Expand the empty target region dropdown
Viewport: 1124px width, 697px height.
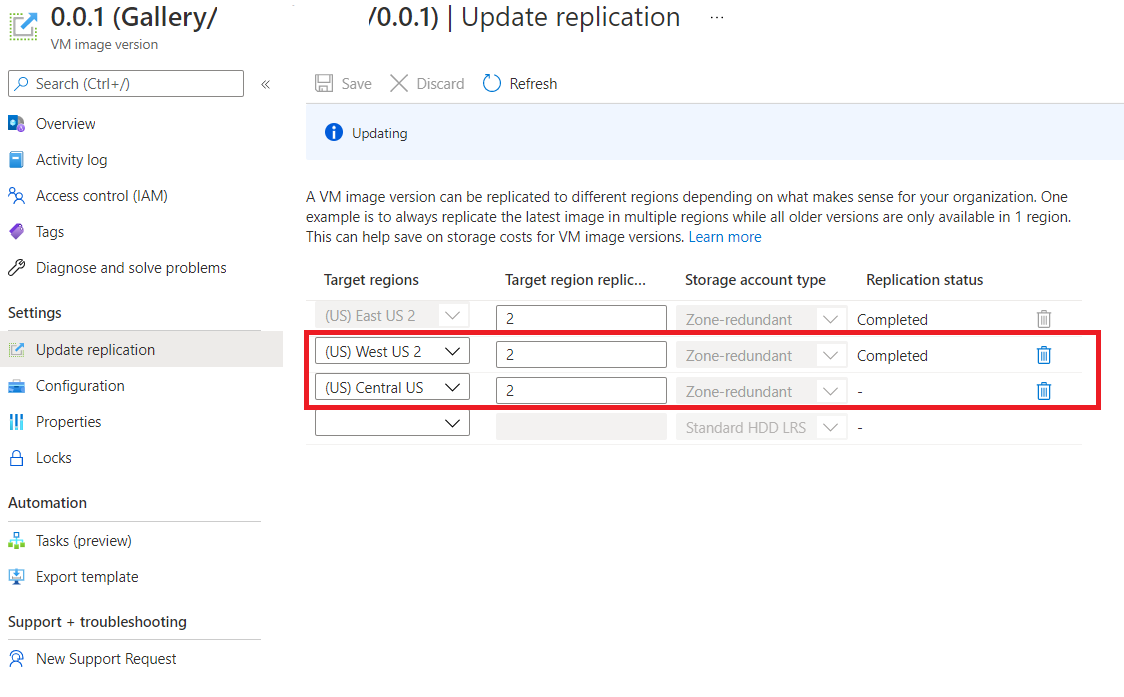454,424
